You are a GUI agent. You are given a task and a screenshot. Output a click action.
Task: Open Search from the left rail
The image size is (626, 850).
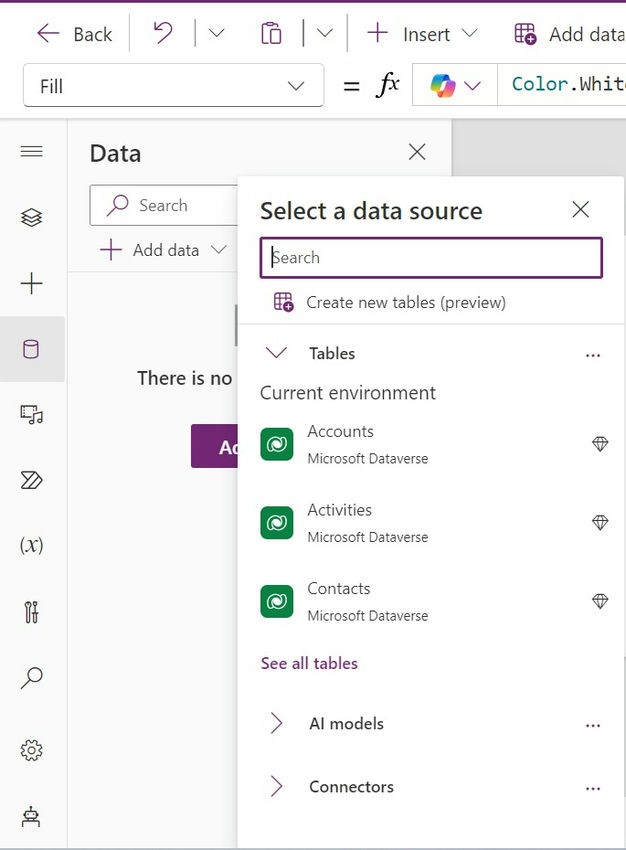(31, 678)
